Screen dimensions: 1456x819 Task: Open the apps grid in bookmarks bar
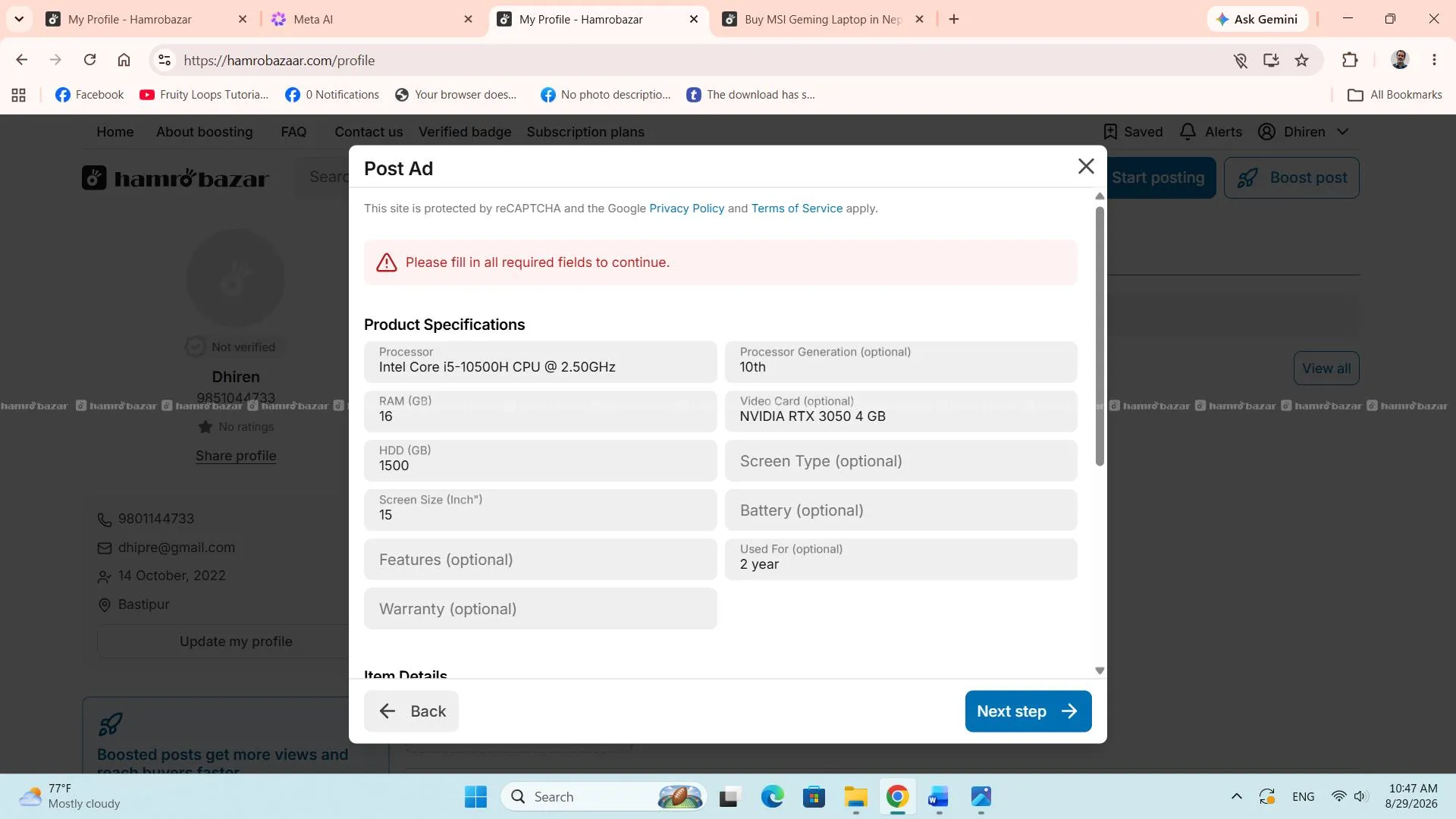pyautogui.click(x=19, y=95)
